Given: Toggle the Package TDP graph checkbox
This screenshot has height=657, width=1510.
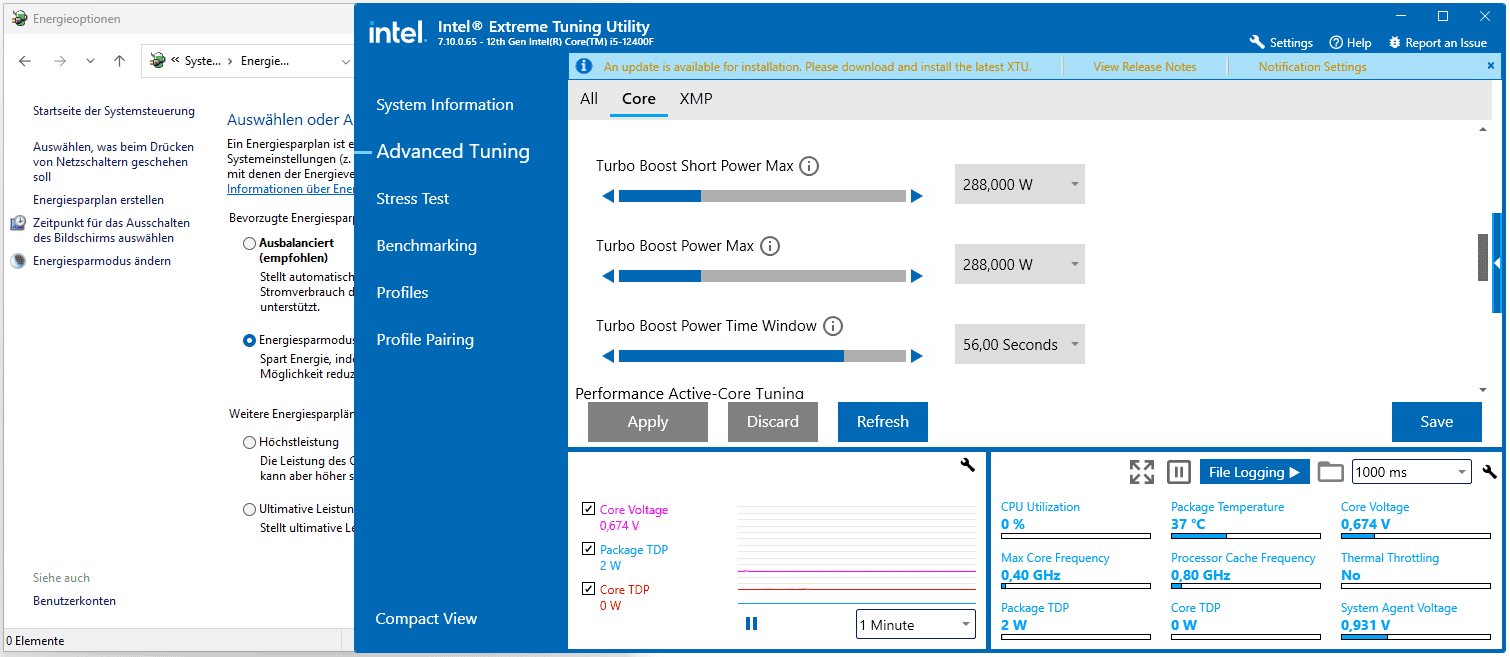Looking at the screenshot, I should point(588,549).
